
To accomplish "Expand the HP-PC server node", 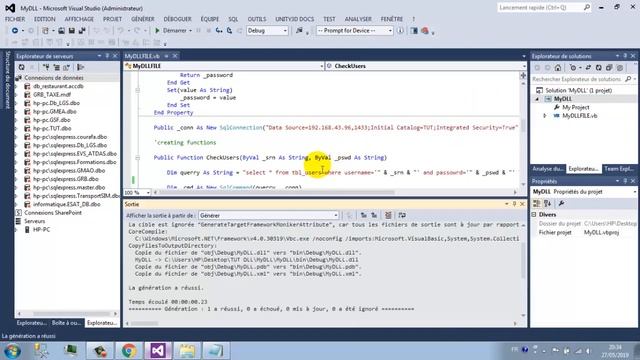I will point(16,230).
